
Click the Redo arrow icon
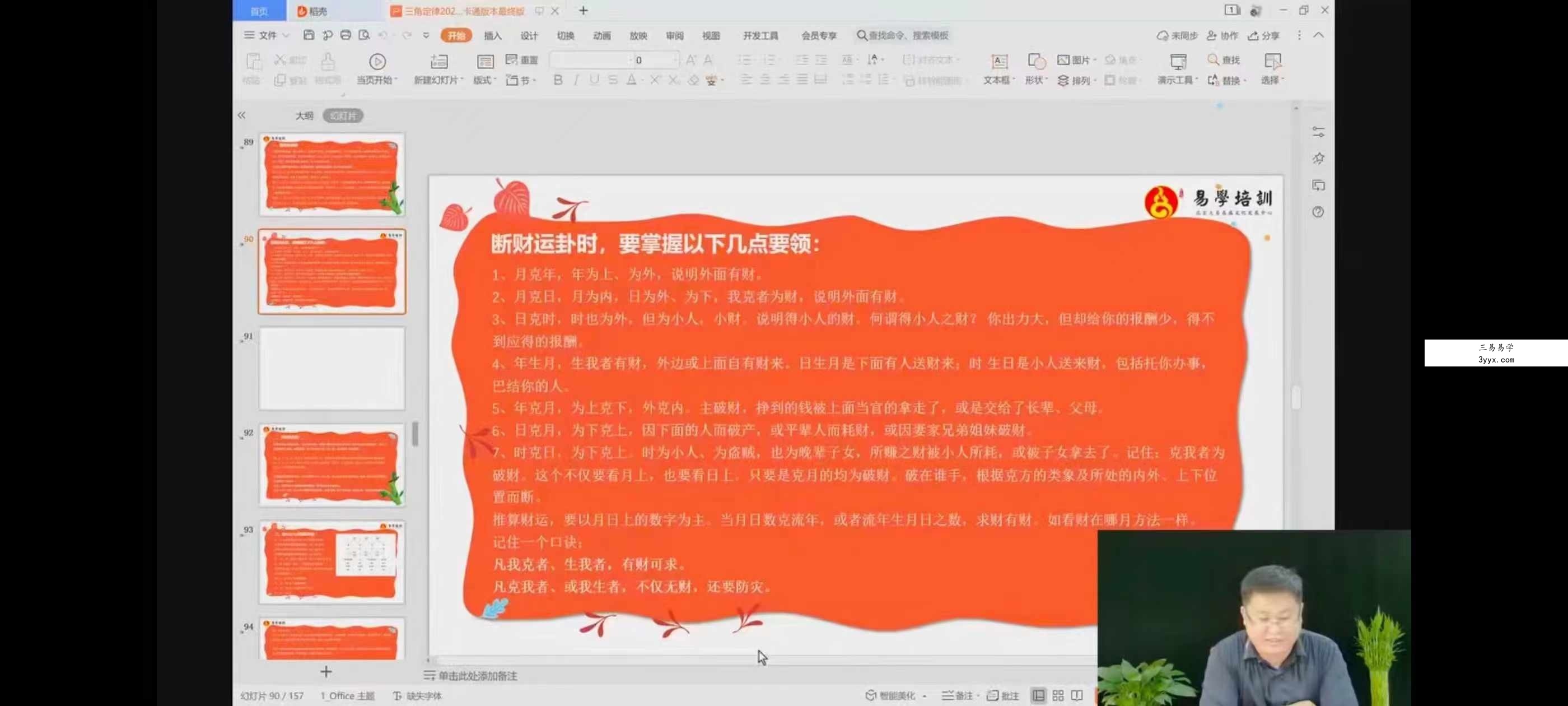pos(407,35)
